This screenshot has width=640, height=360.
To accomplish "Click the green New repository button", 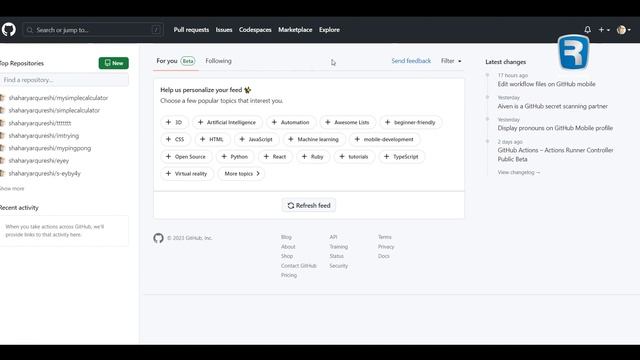I will click(x=113, y=63).
